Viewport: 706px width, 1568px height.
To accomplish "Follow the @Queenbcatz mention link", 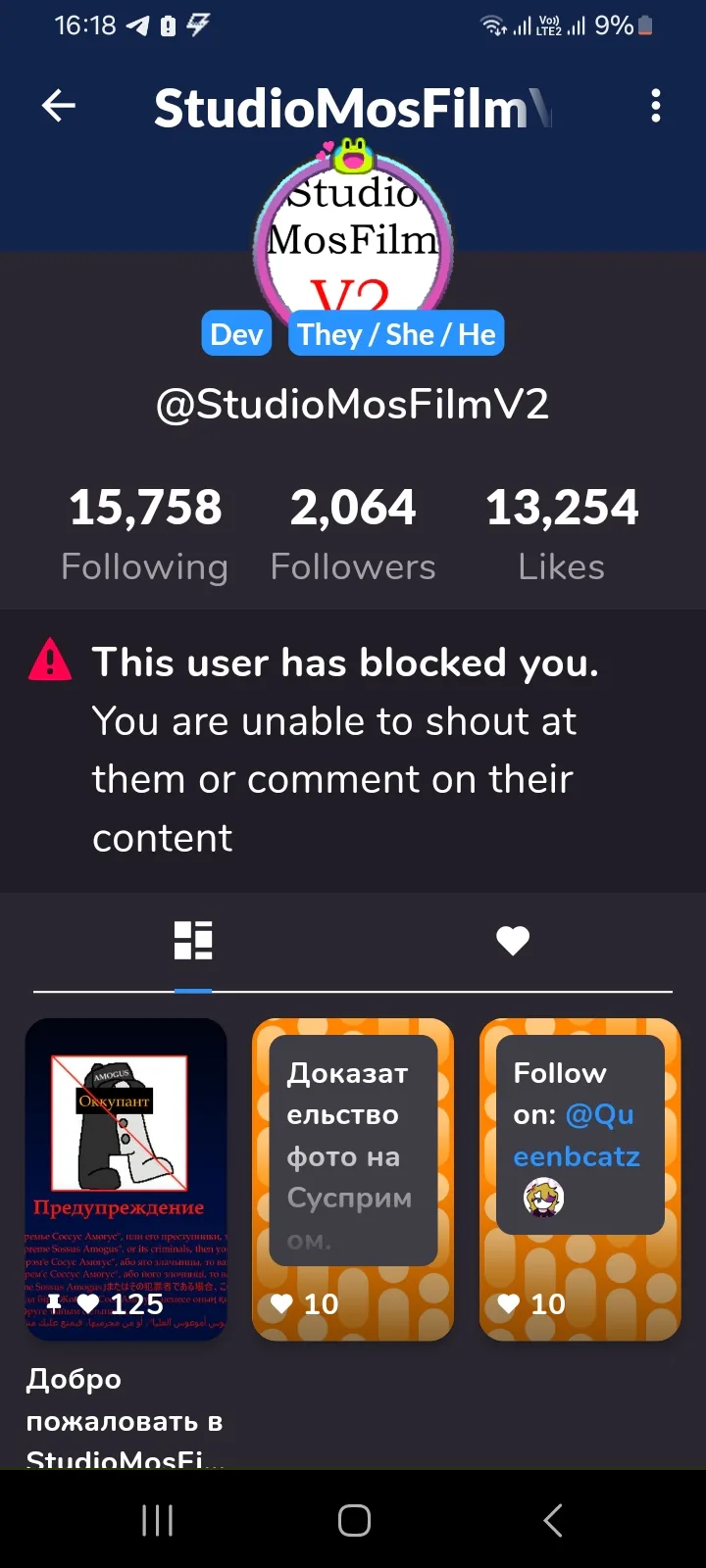I will click(579, 1136).
